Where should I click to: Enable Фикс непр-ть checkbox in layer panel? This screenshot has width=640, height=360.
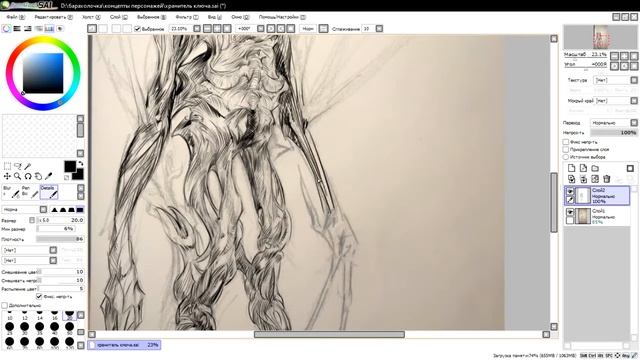(566, 142)
